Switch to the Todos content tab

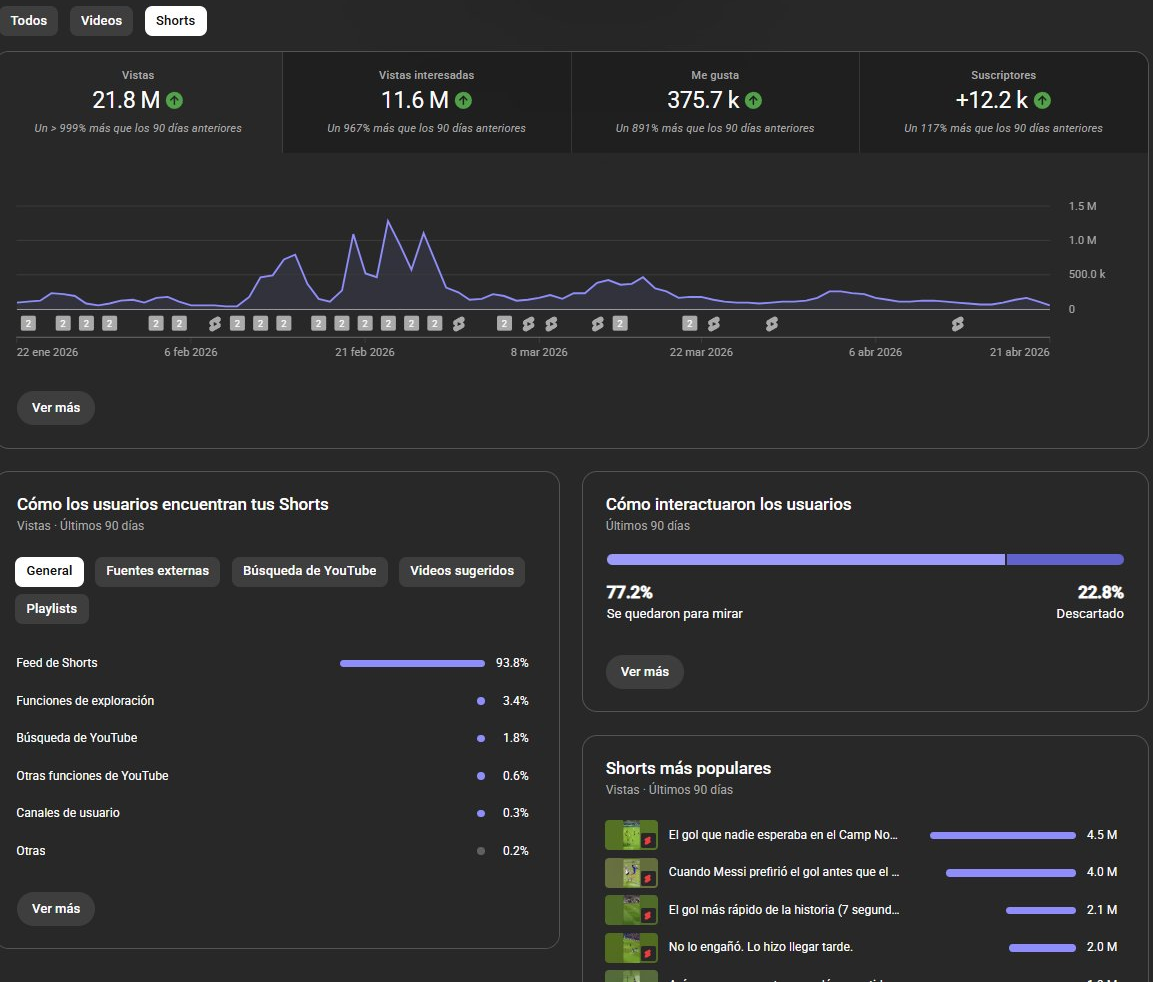[29, 21]
